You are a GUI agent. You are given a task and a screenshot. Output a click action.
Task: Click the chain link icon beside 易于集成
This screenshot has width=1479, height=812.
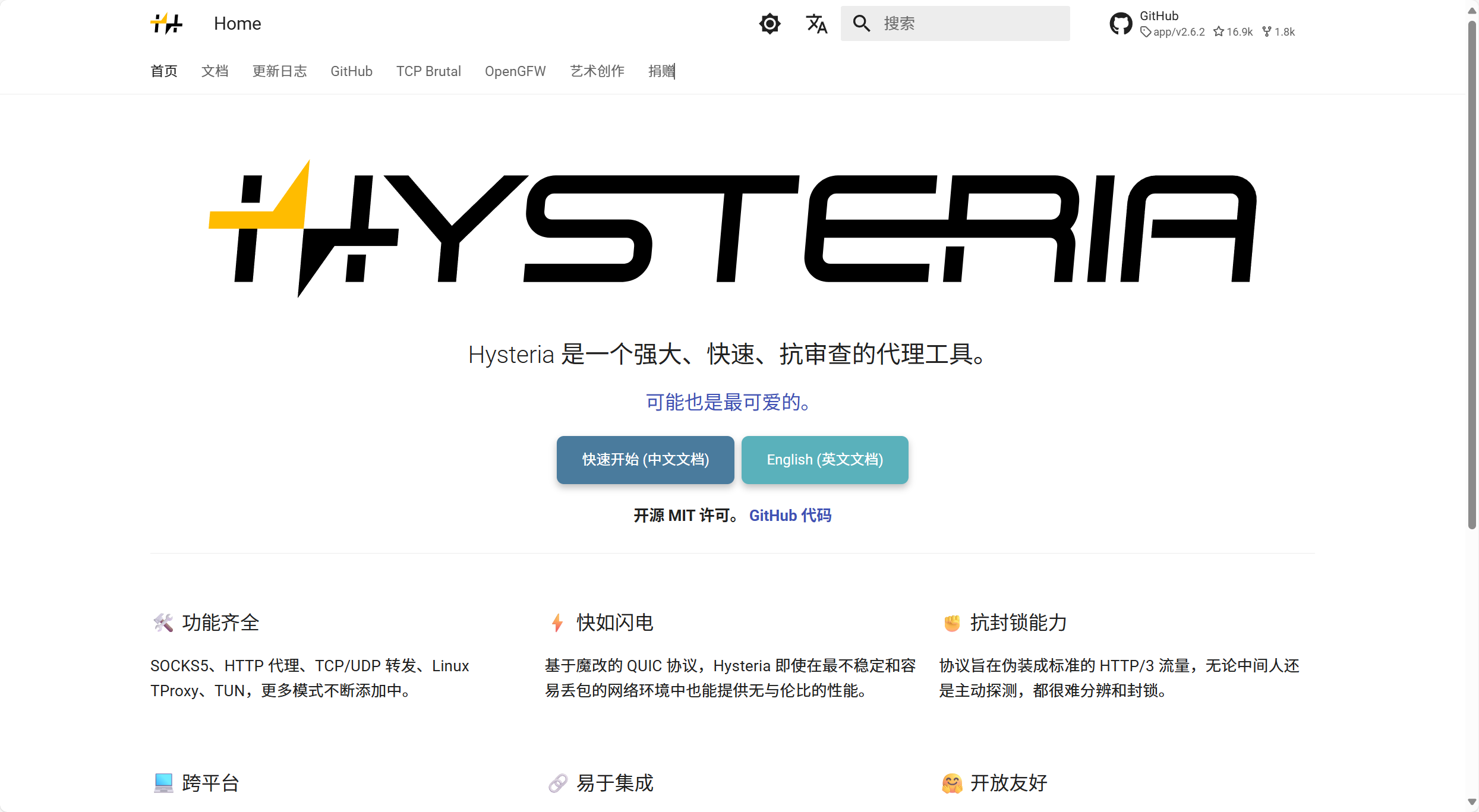click(557, 783)
